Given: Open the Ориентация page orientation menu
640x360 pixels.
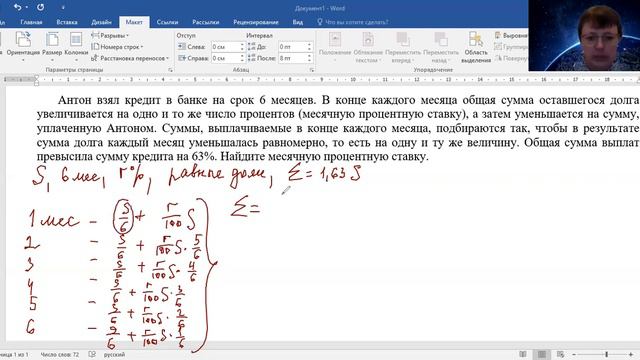Looking at the screenshot, I should pyautogui.click(x=23, y=47).
